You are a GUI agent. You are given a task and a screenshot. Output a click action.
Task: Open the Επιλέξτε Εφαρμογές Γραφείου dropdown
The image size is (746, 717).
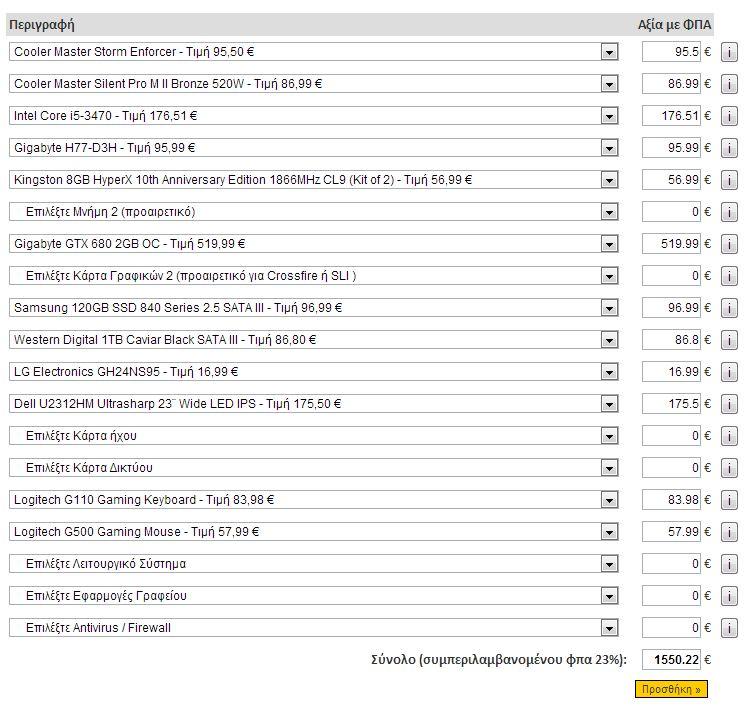314,596
